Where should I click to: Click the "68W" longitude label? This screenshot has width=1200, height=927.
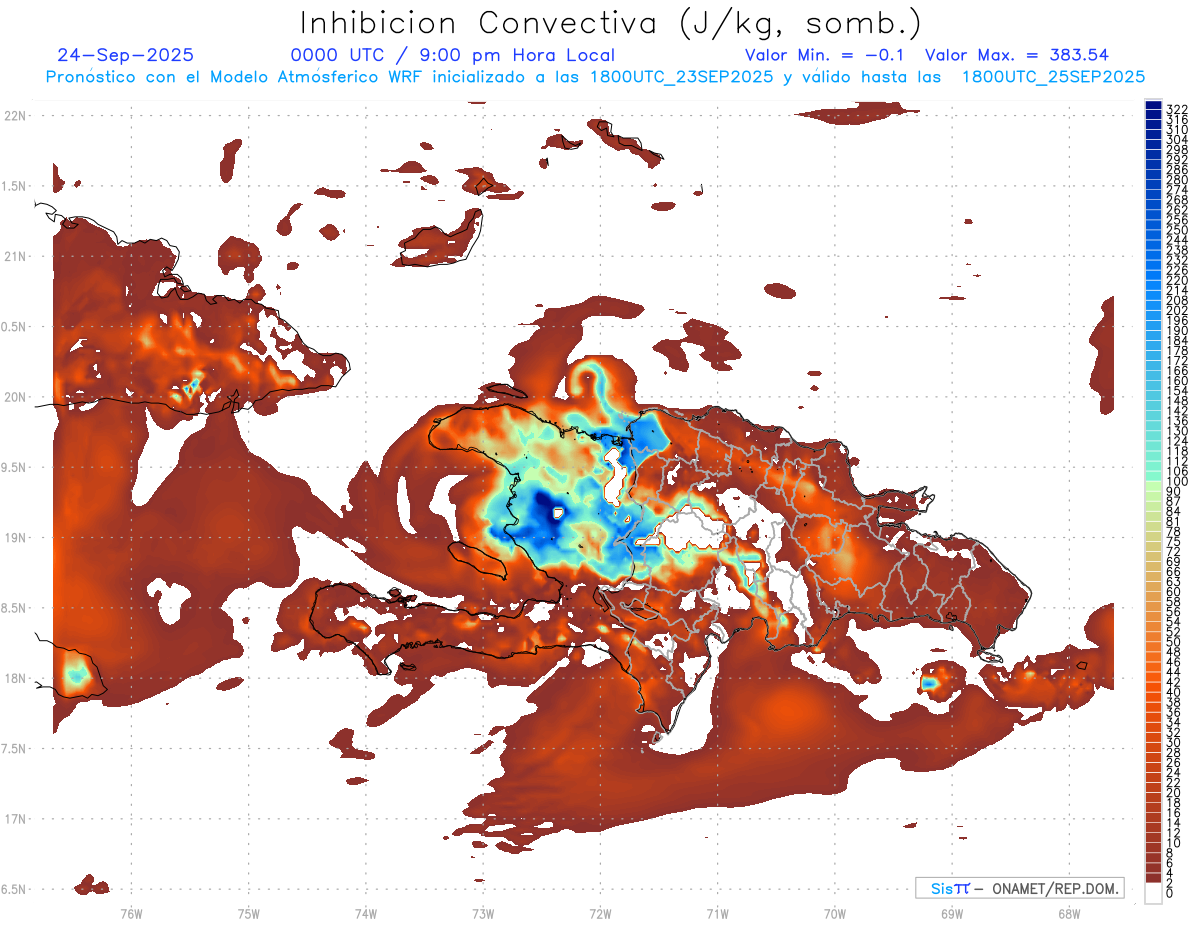click(x=1069, y=914)
